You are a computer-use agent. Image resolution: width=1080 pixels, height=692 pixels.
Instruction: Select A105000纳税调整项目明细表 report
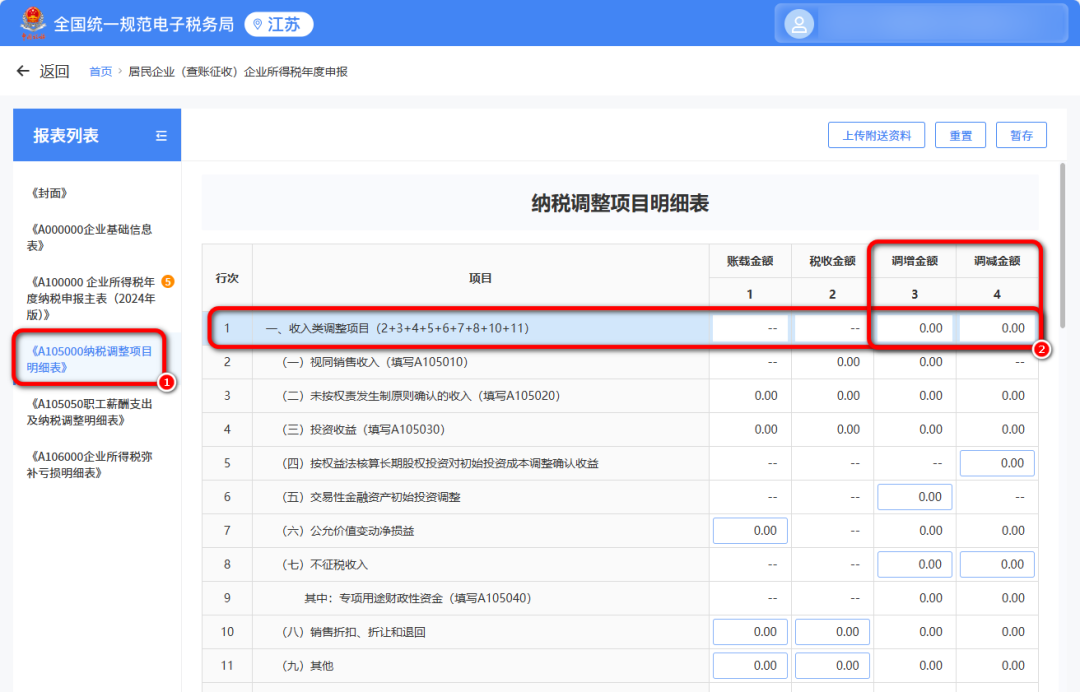point(90,359)
